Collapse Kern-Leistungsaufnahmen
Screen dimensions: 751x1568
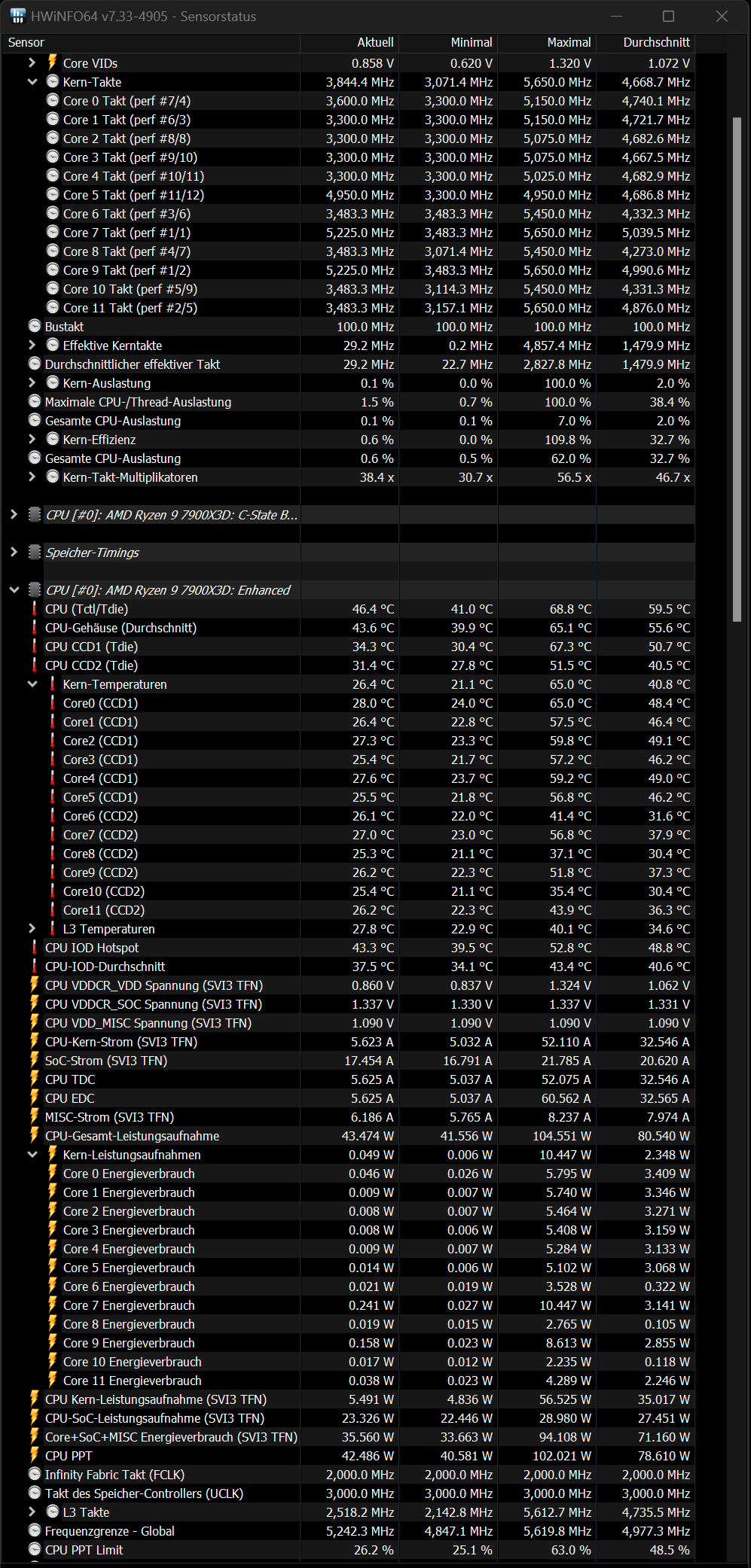click(32, 1154)
